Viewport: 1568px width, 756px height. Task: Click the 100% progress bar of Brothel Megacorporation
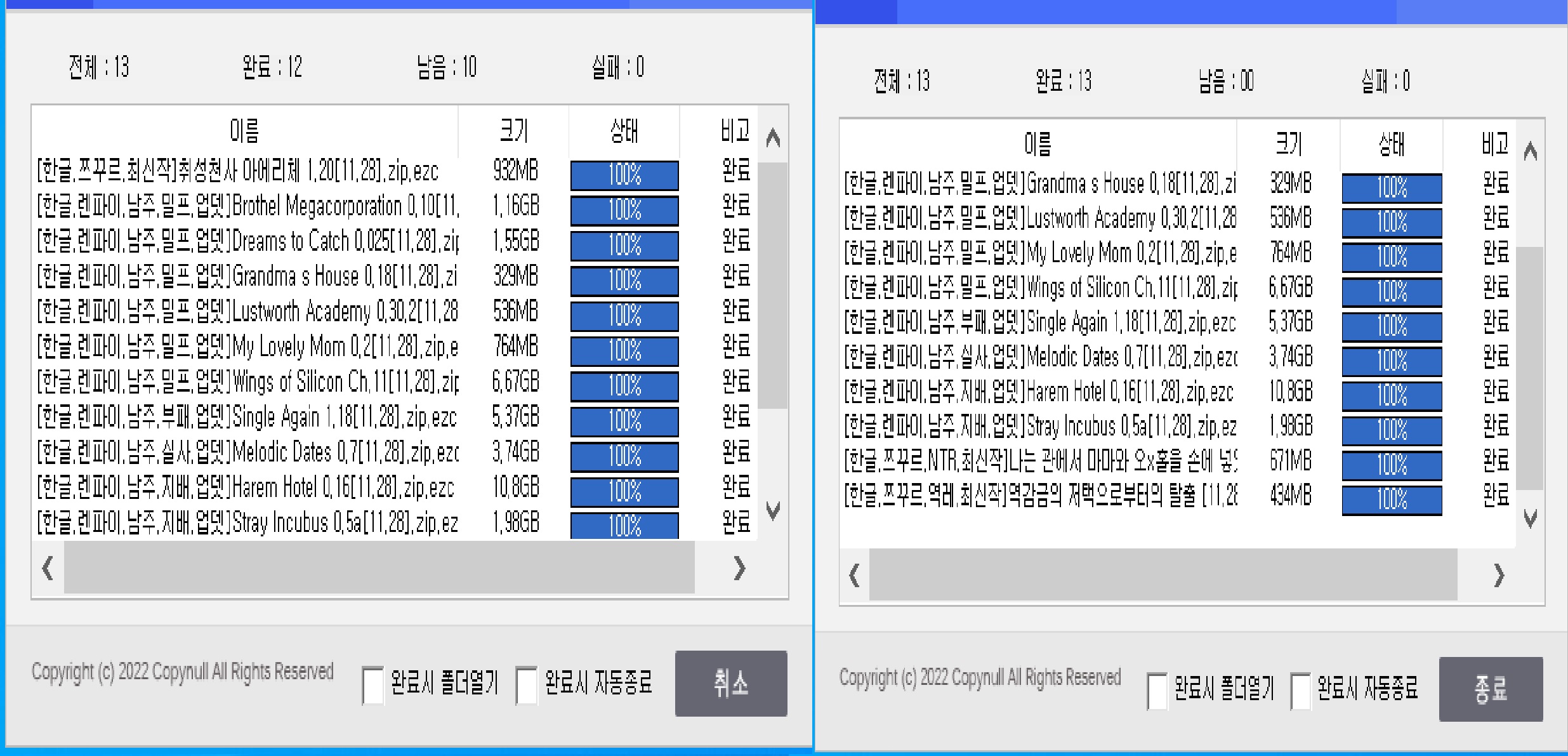tap(624, 210)
